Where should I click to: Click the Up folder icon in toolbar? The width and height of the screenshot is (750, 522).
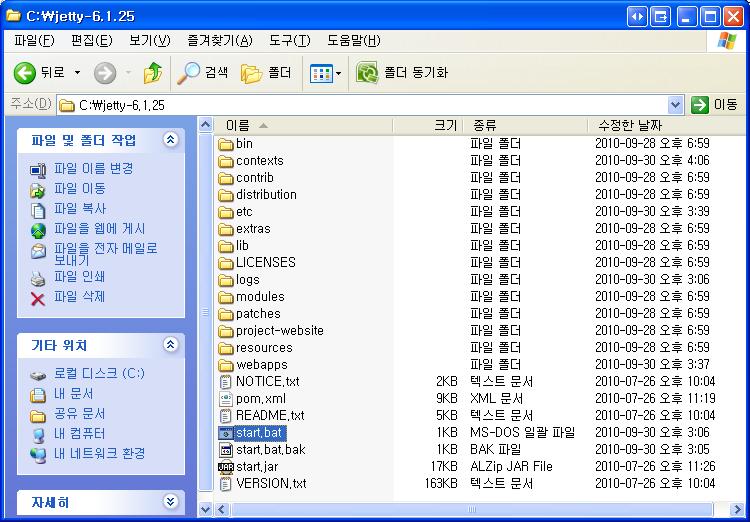[x=152, y=73]
